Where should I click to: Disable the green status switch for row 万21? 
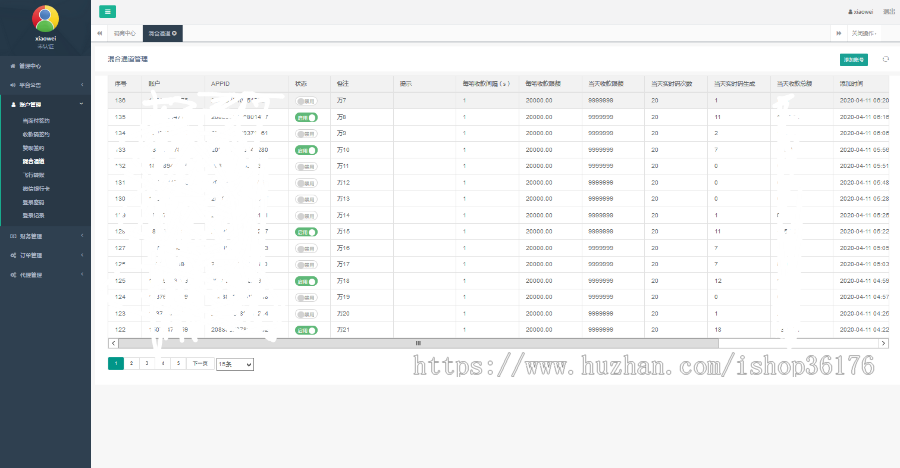click(306, 330)
